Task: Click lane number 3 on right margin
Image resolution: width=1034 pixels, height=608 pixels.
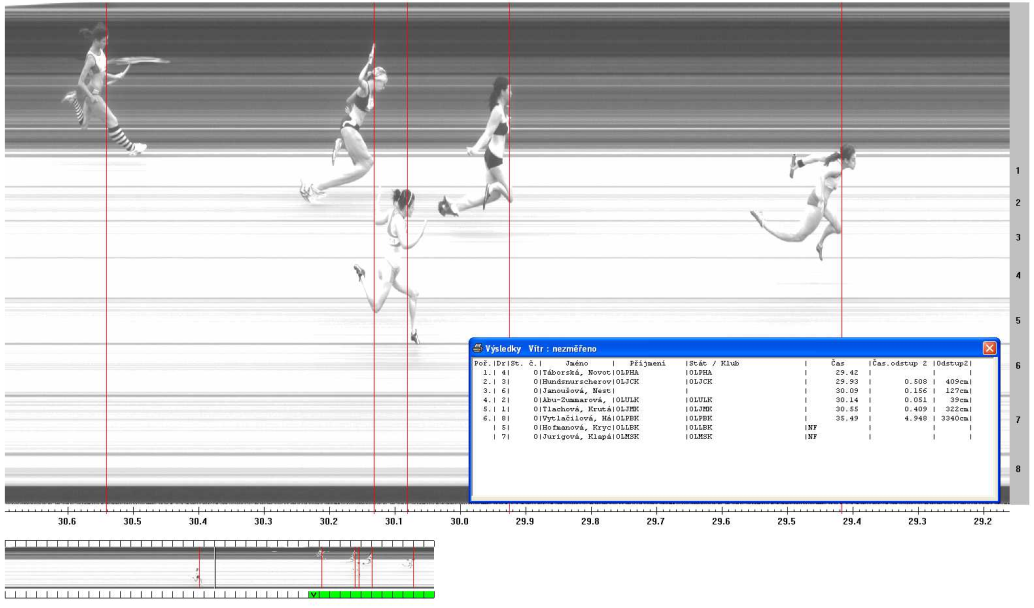Action: [1018, 238]
